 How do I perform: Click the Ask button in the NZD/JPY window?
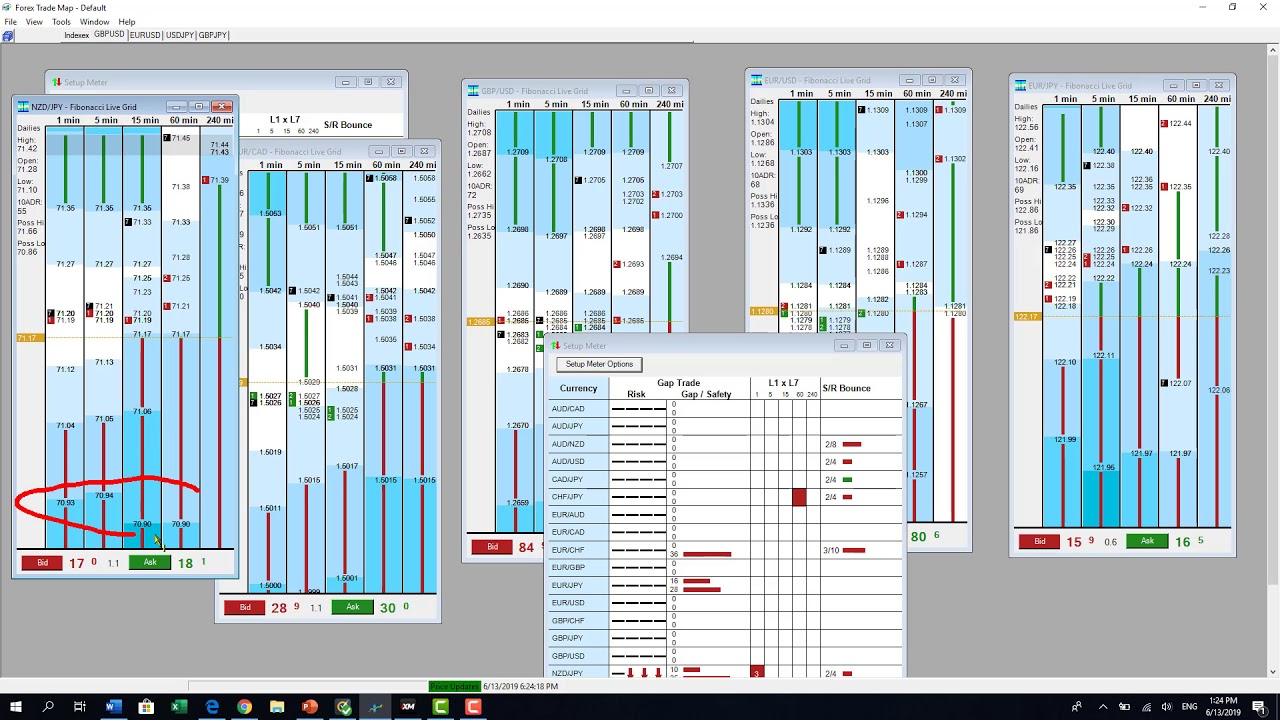coord(150,563)
